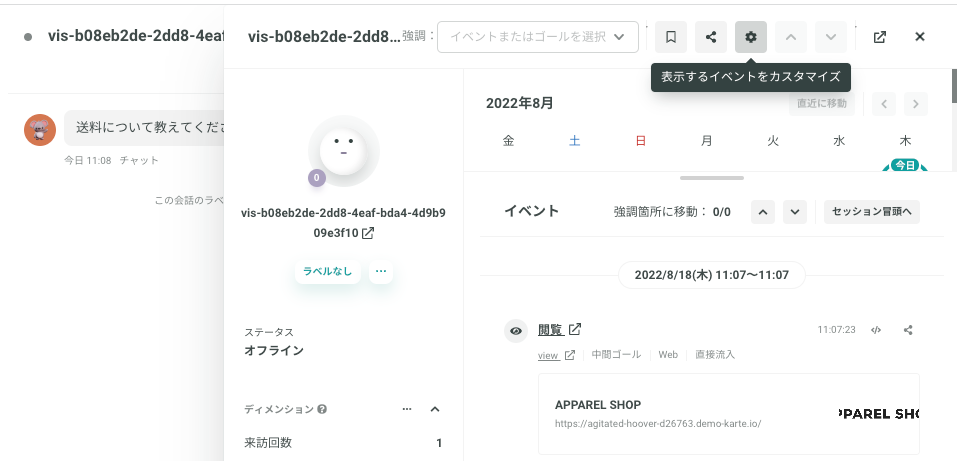Jump to next highlighted event arrow
This screenshot has width=957, height=461.
(795, 212)
